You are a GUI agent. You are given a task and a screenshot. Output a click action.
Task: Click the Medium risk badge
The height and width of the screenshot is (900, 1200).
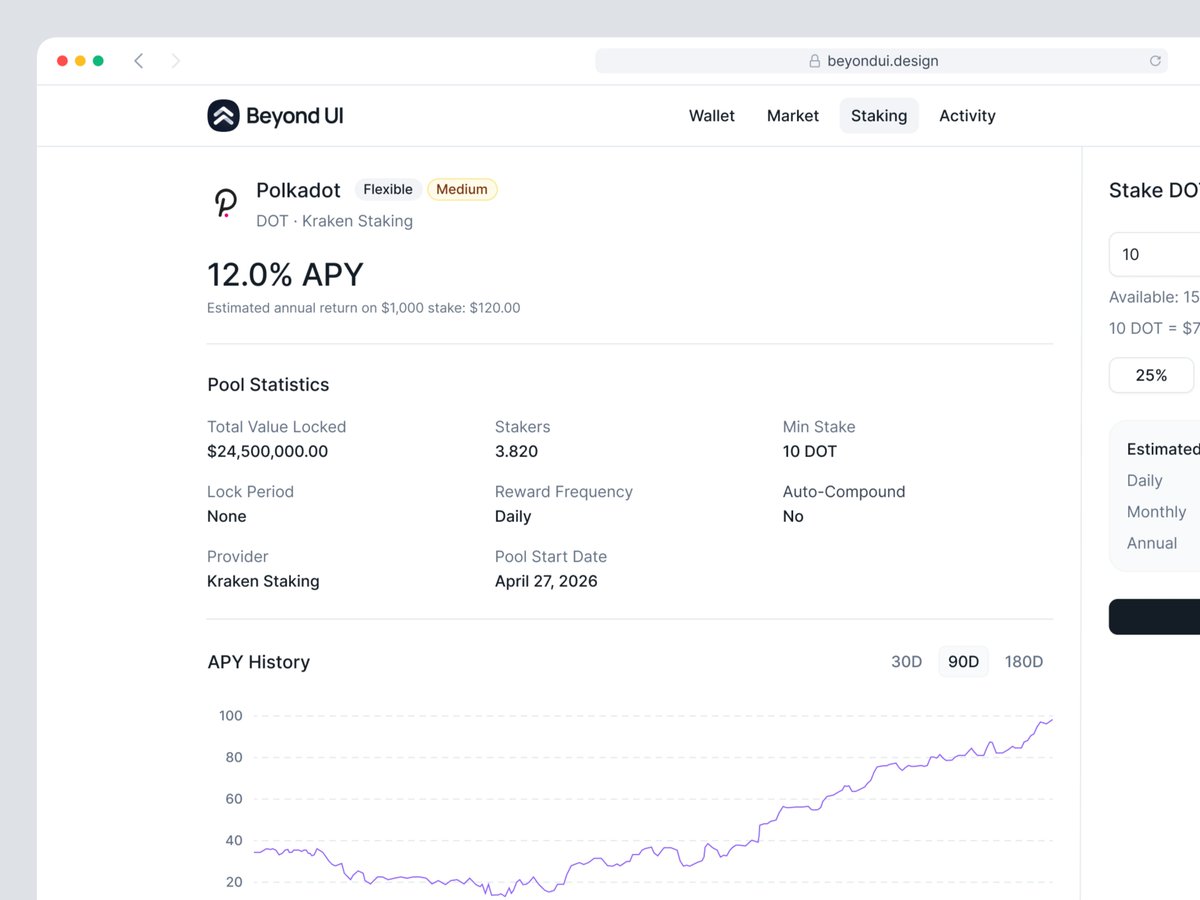pos(462,189)
